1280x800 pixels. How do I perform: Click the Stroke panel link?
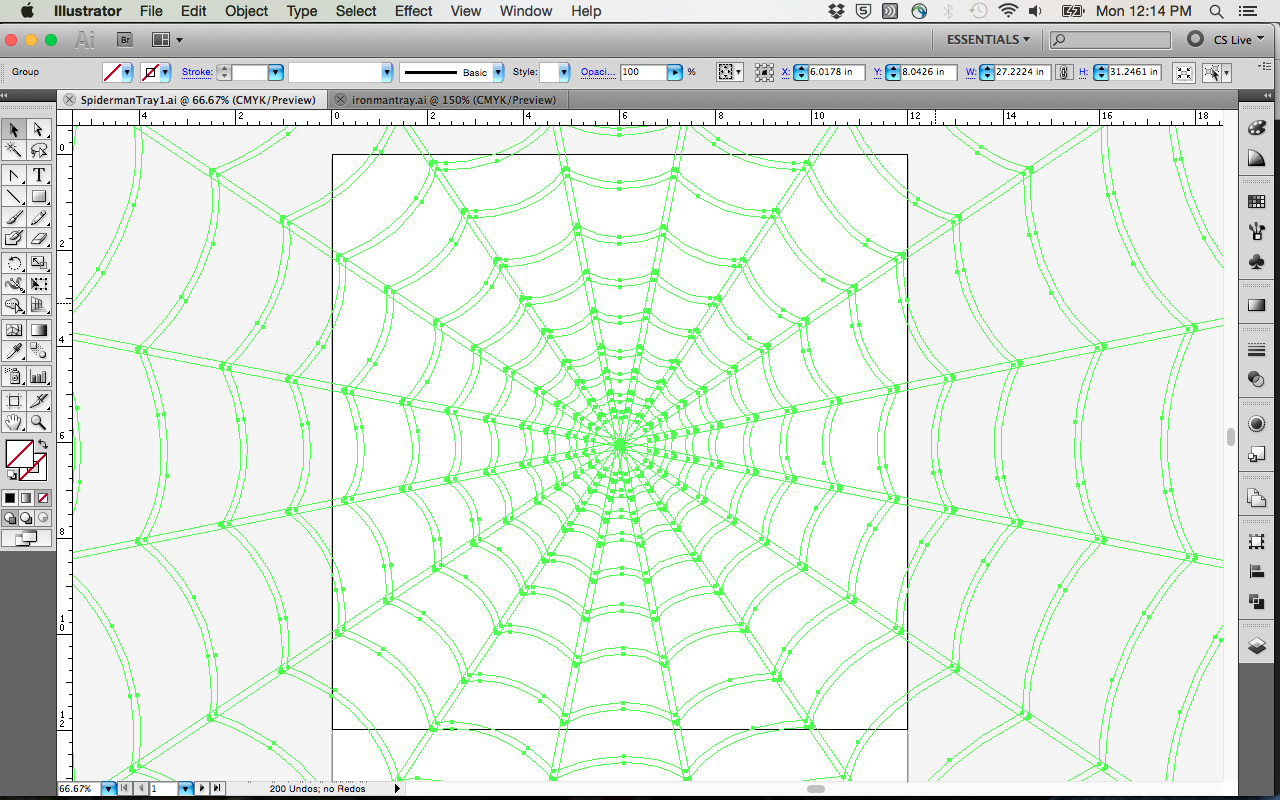[x=196, y=72]
